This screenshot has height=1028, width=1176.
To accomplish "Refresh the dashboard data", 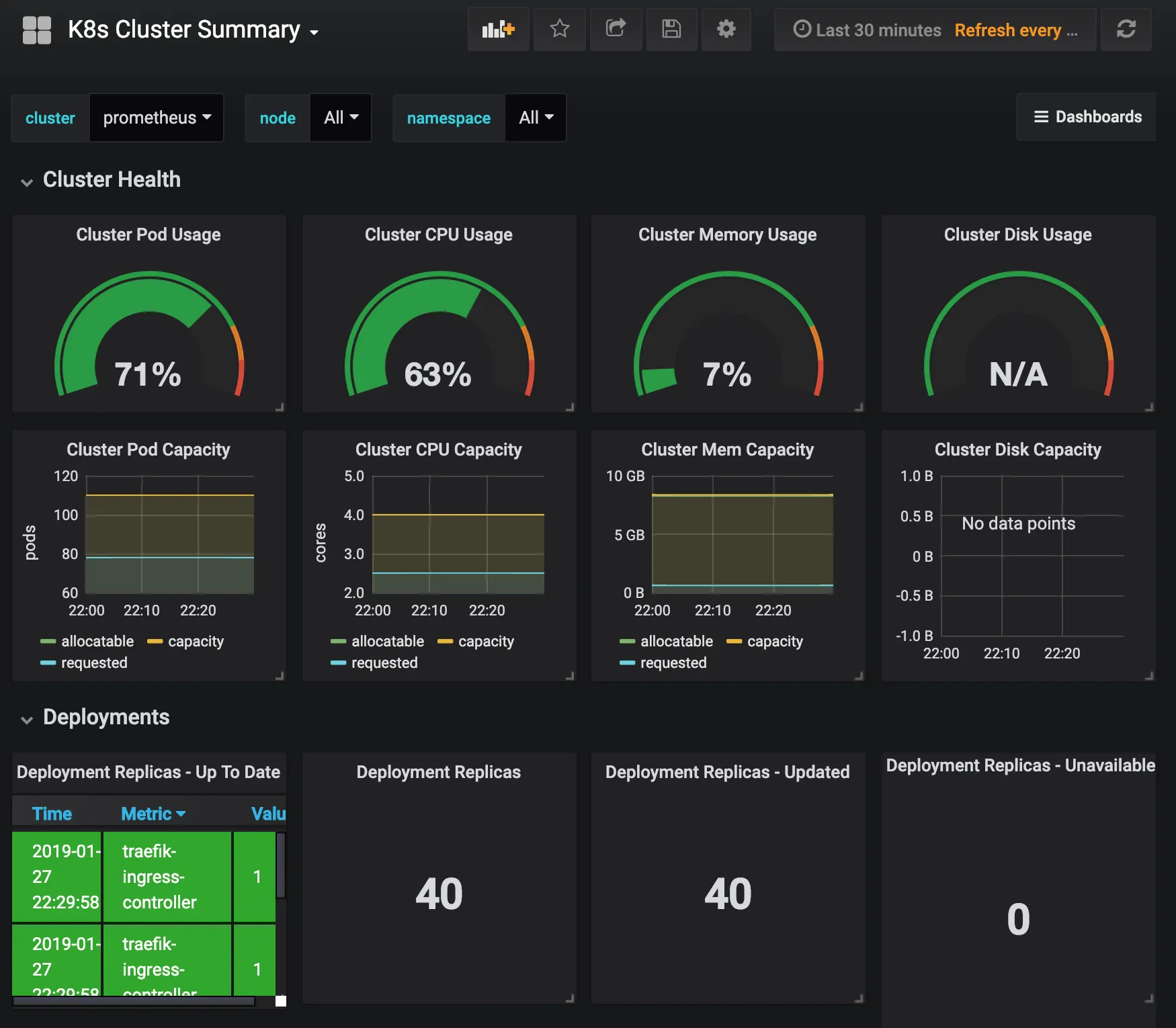I will coord(1126,30).
